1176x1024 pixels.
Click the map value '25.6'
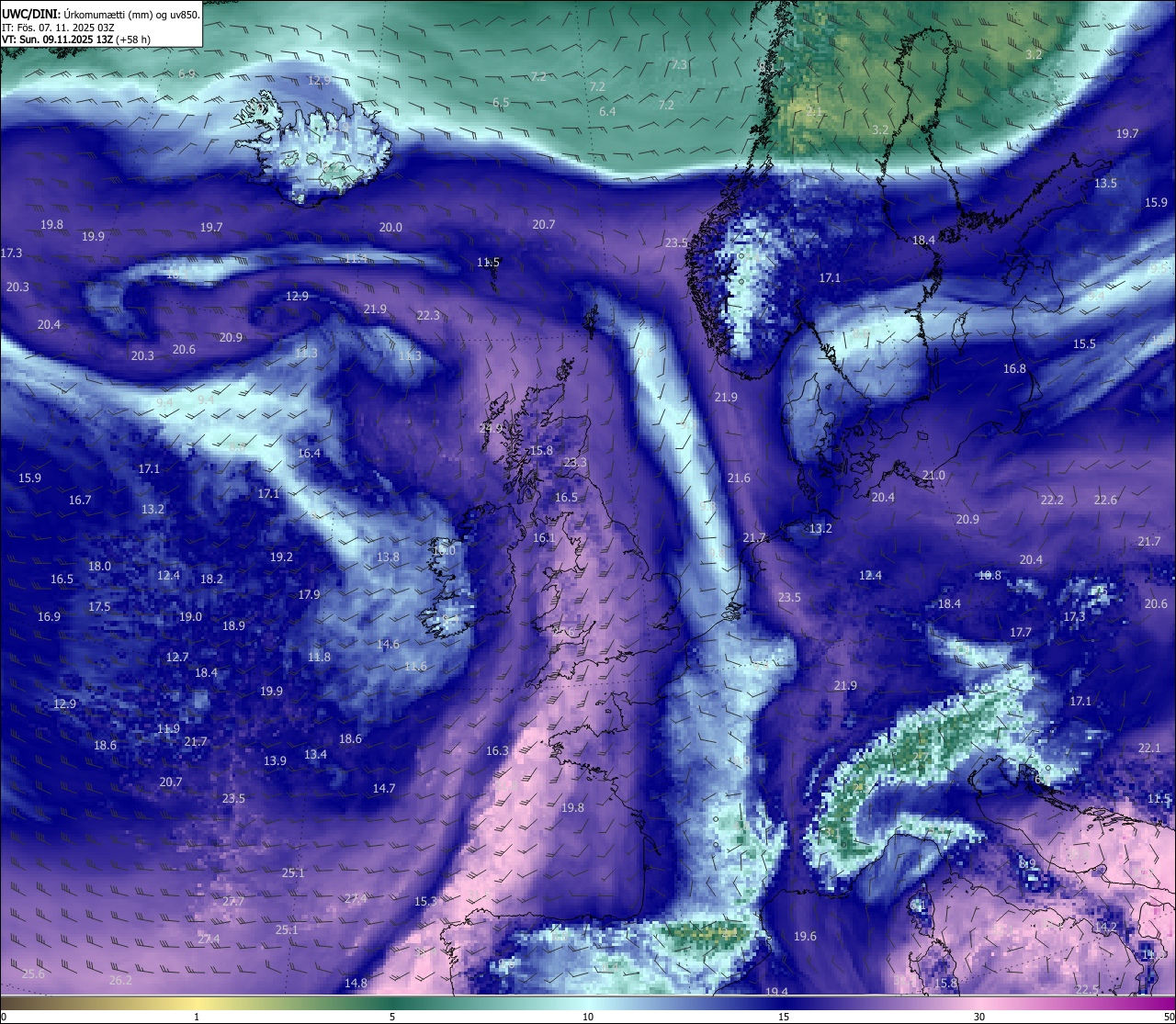click(x=33, y=973)
